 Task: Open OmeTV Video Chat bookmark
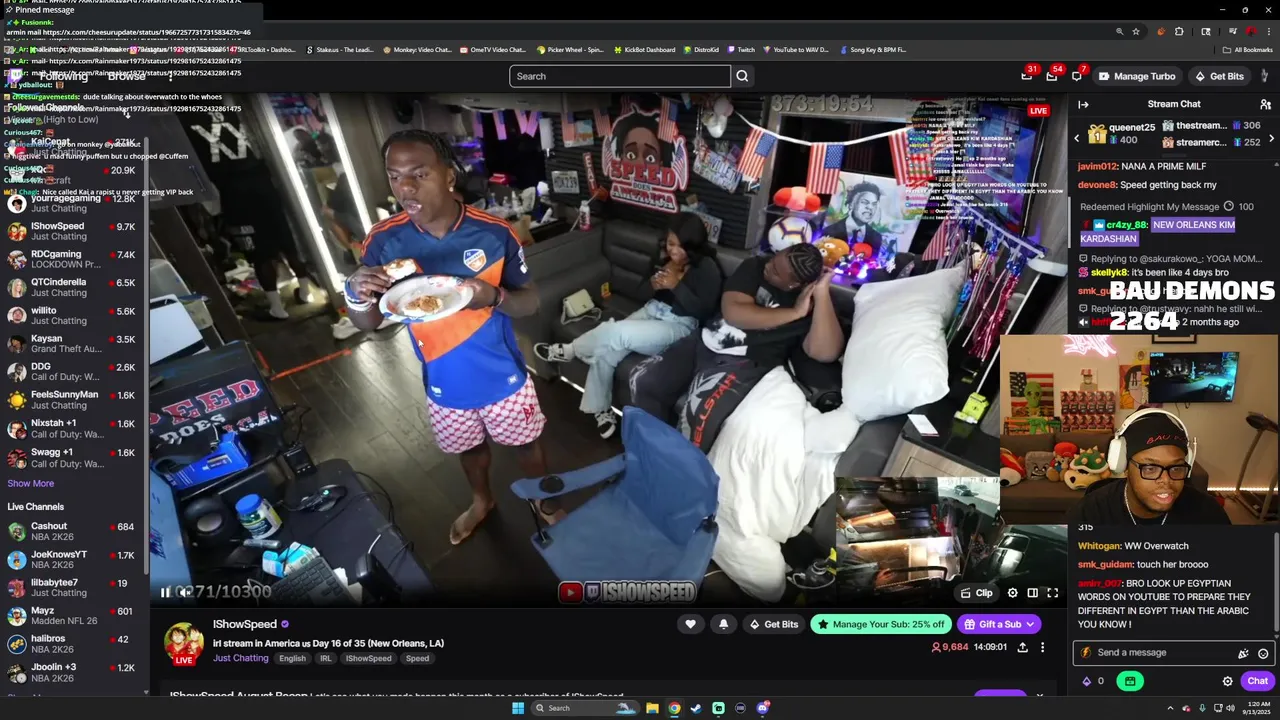491,49
